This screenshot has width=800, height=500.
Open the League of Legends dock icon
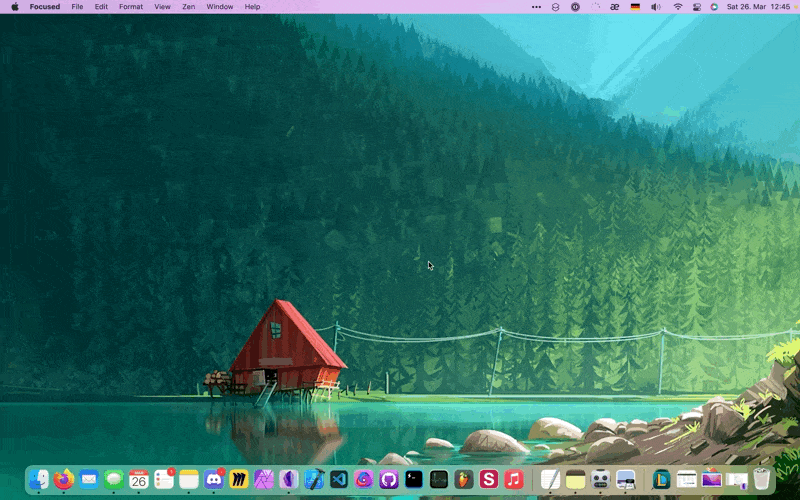pyautogui.click(x=661, y=480)
